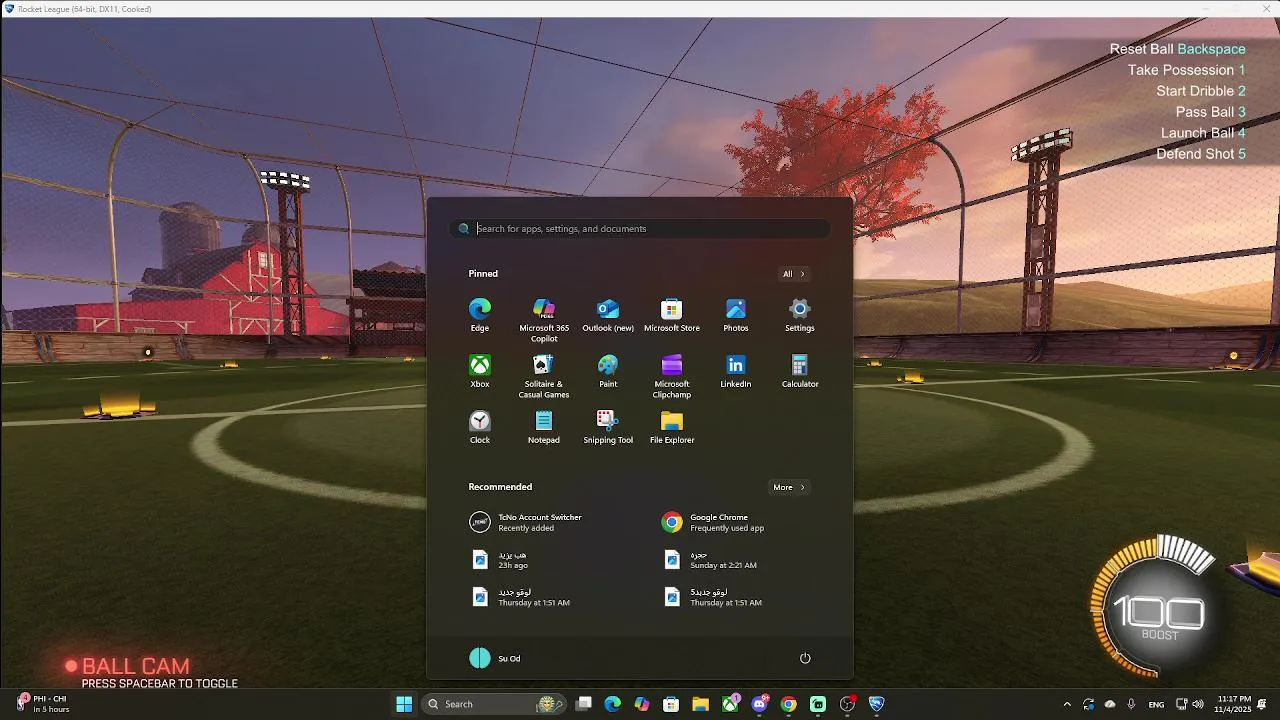Open Su Od user account menu
The image size is (1280, 720).
pos(495,658)
